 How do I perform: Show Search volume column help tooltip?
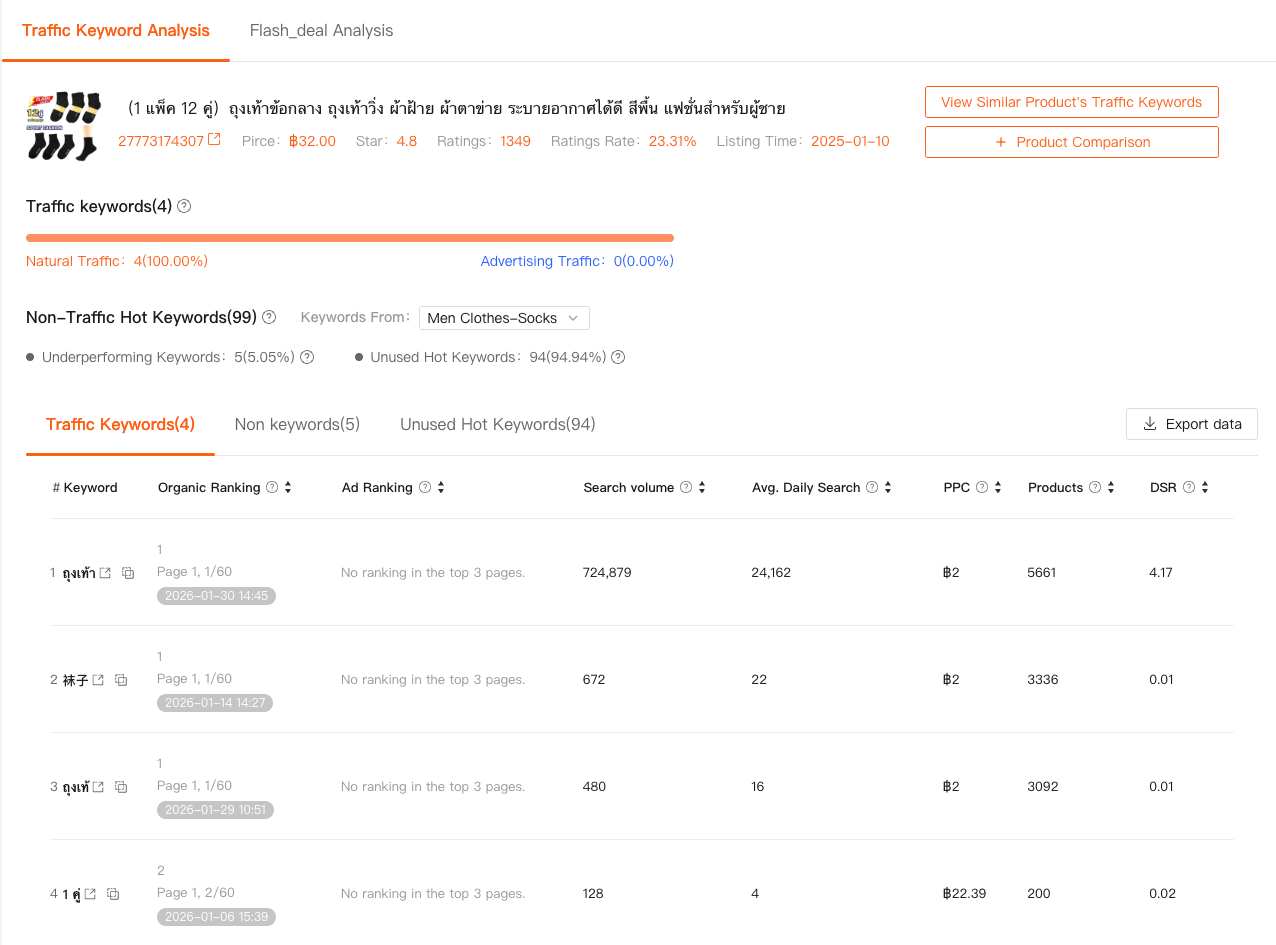(x=686, y=487)
